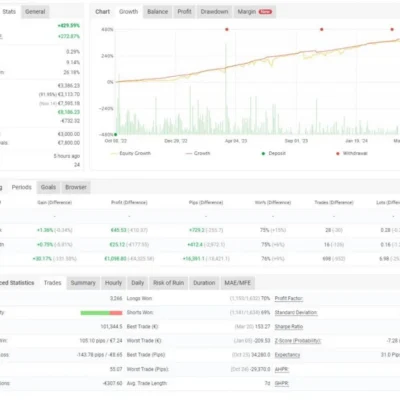Click the +272.87% value

[x=69, y=36]
